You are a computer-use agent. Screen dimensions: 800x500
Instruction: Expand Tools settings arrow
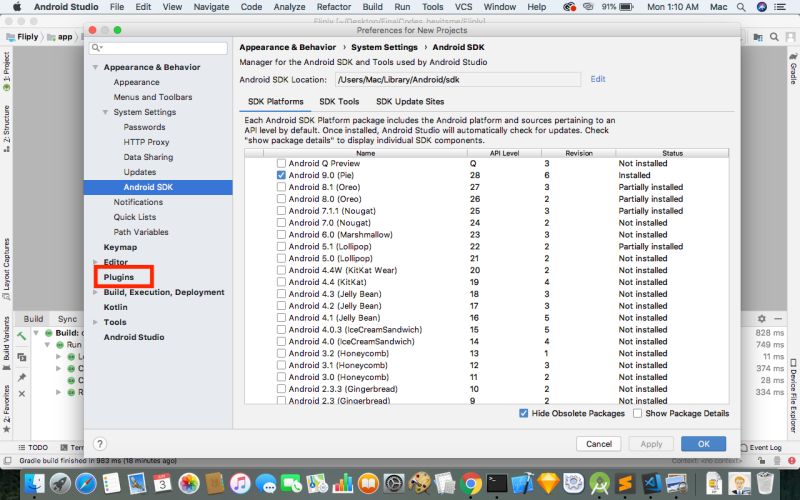click(x=95, y=322)
